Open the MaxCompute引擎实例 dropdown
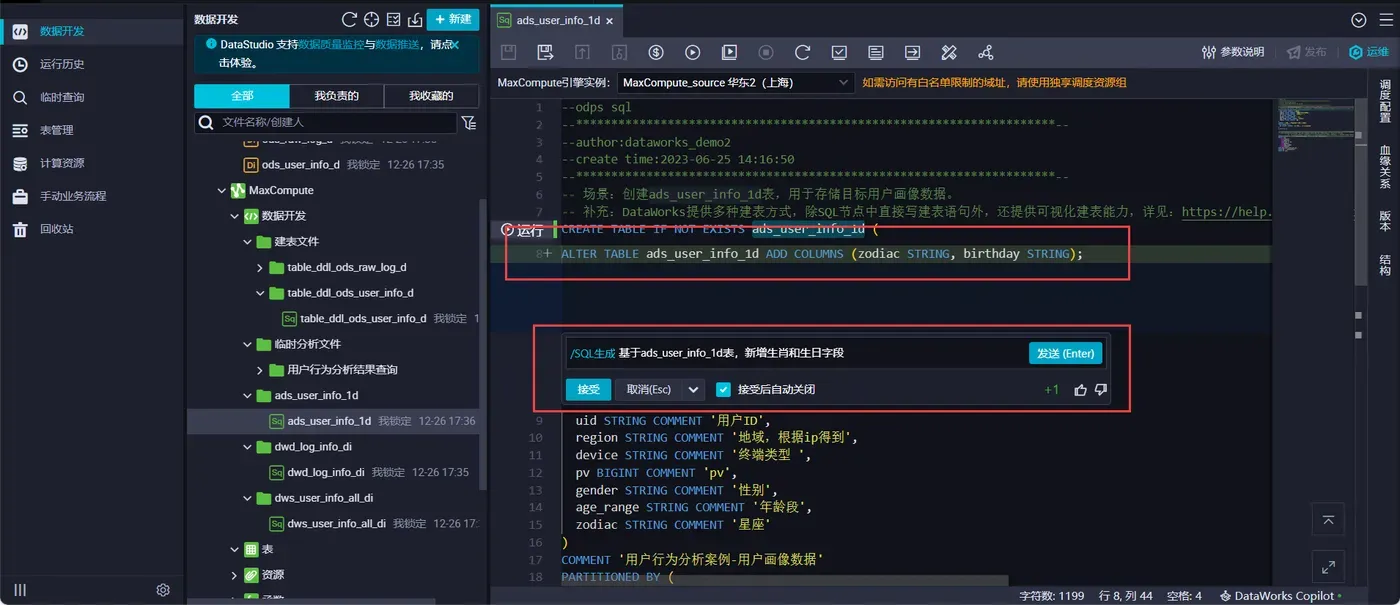This screenshot has height=605, width=1400. point(735,82)
